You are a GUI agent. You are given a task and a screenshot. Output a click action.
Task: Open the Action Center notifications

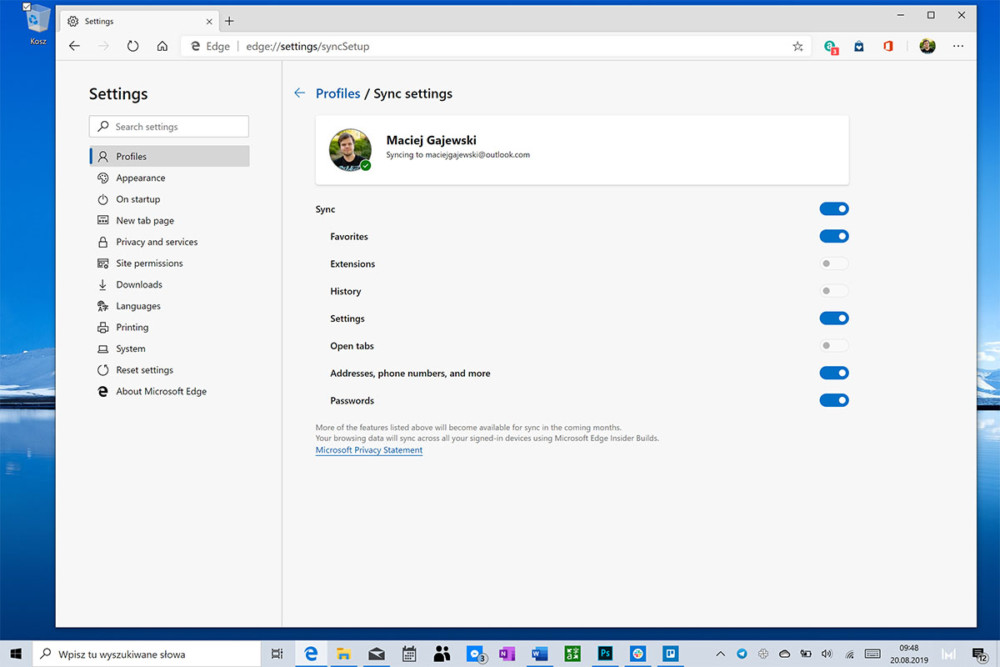coord(979,654)
